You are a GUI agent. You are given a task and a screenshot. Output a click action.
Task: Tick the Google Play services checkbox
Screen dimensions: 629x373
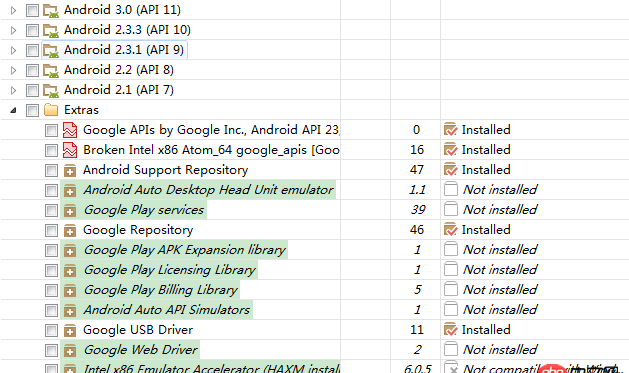[x=51, y=210]
